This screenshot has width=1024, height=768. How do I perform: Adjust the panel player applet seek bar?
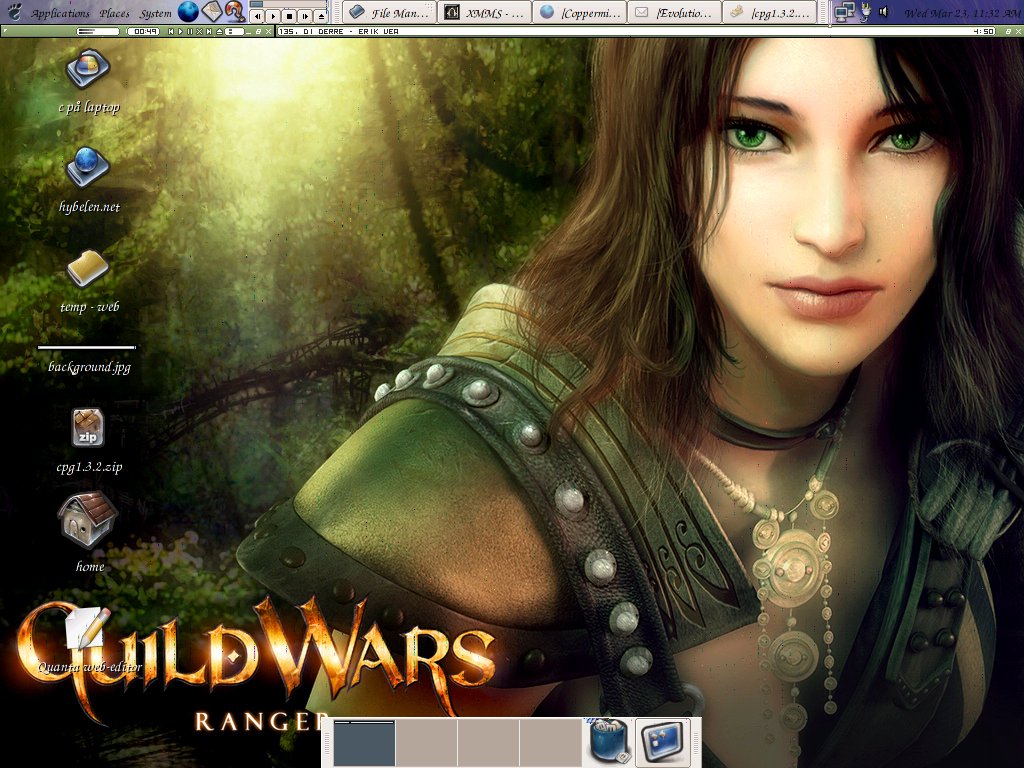tap(288, 4)
